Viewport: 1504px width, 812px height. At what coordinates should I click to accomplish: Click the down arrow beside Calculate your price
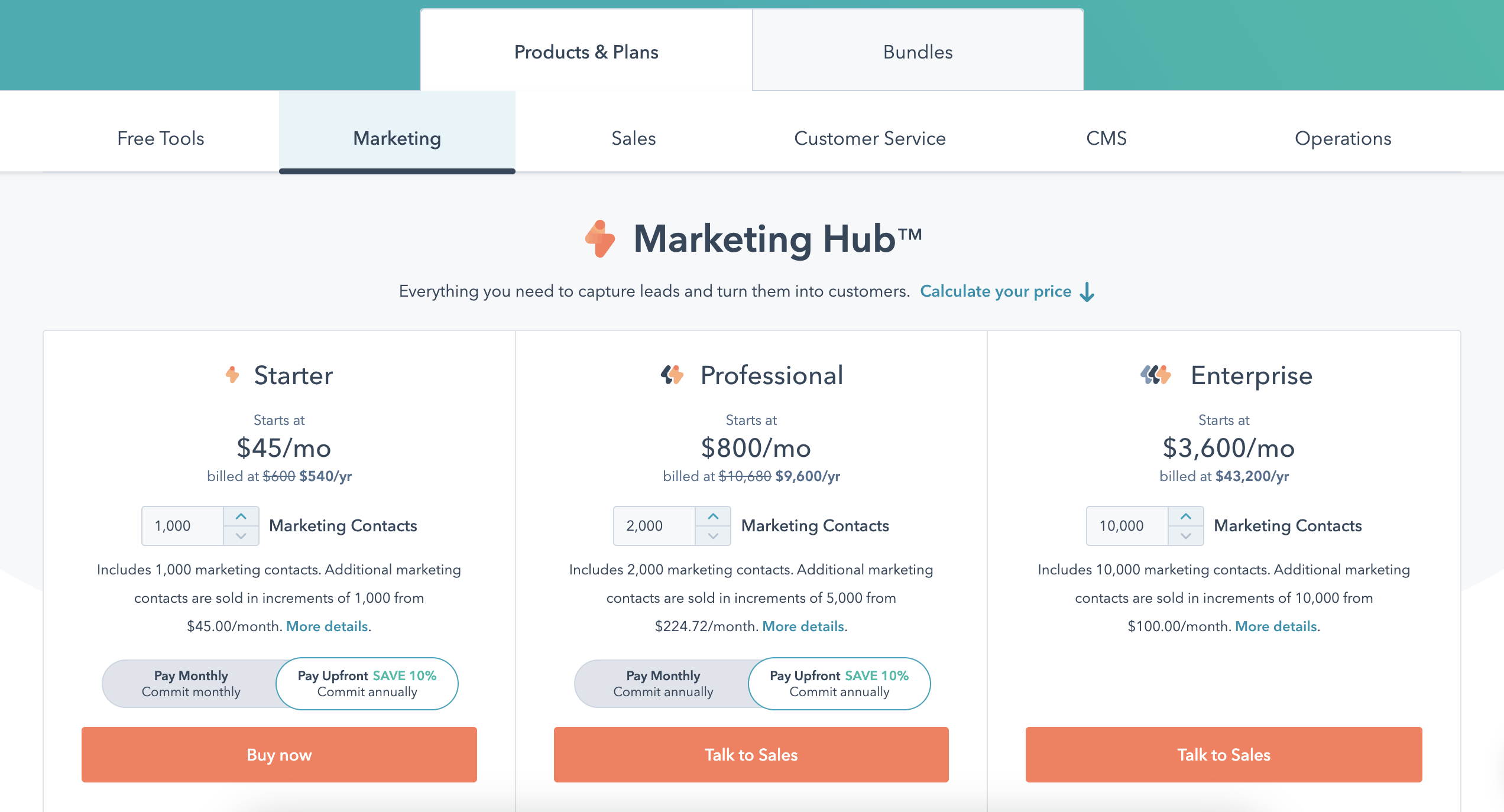point(1087,292)
